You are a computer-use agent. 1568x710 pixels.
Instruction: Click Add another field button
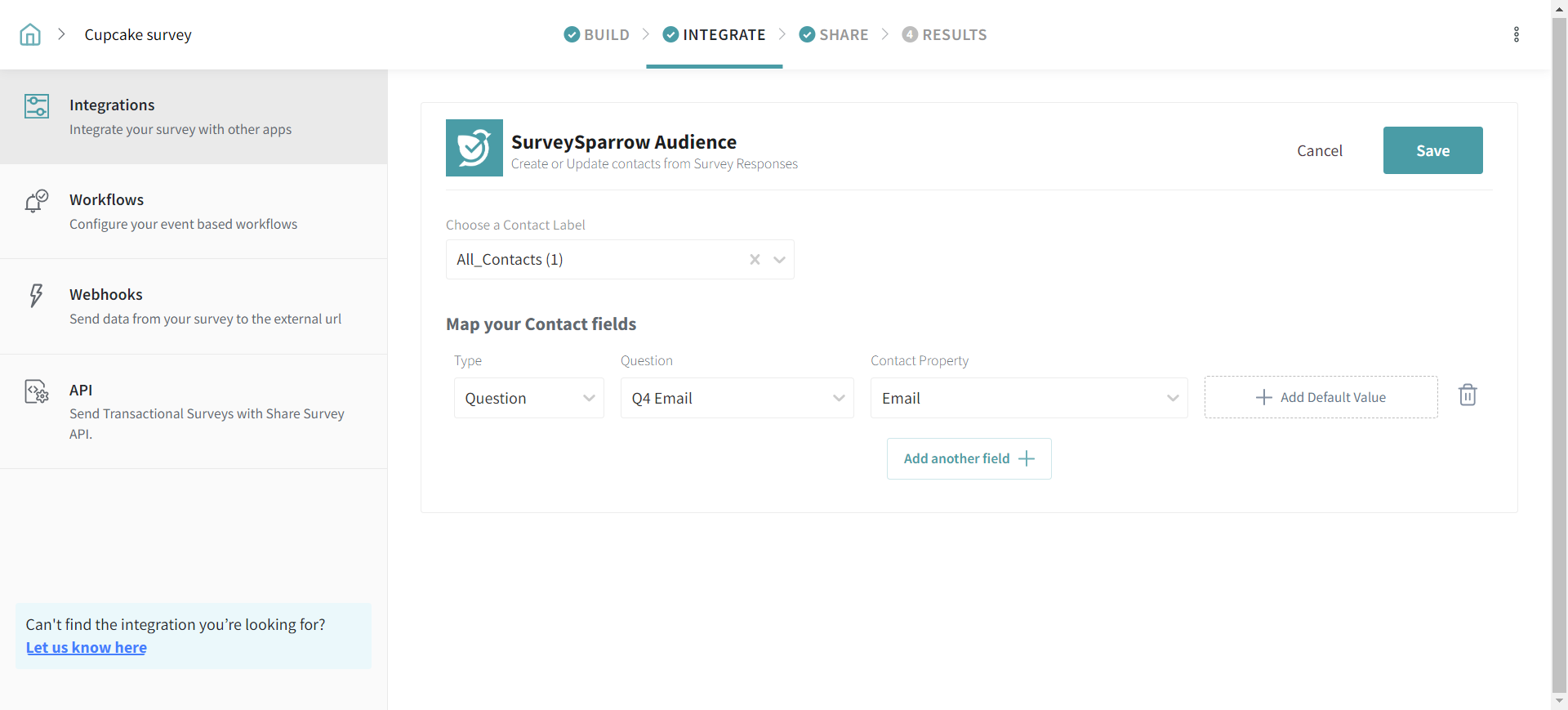coord(969,458)
